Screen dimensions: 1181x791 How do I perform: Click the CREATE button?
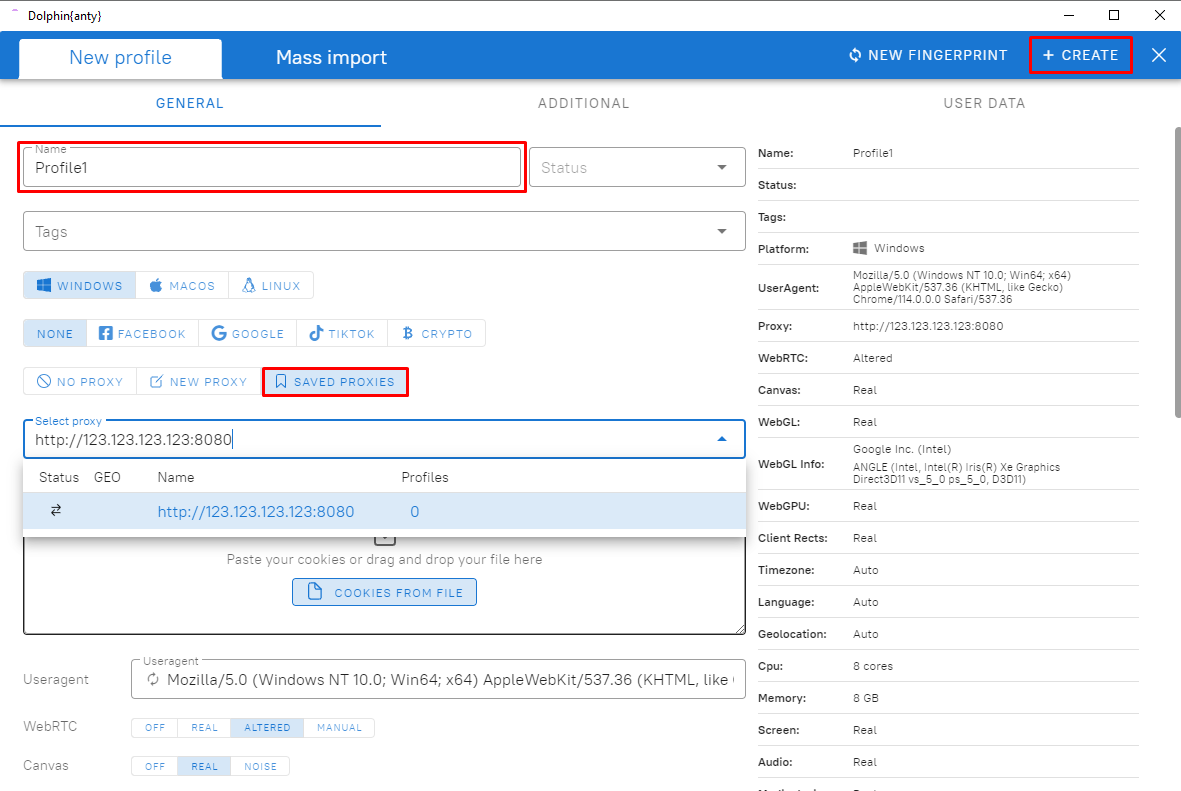tap(1080, 55)
